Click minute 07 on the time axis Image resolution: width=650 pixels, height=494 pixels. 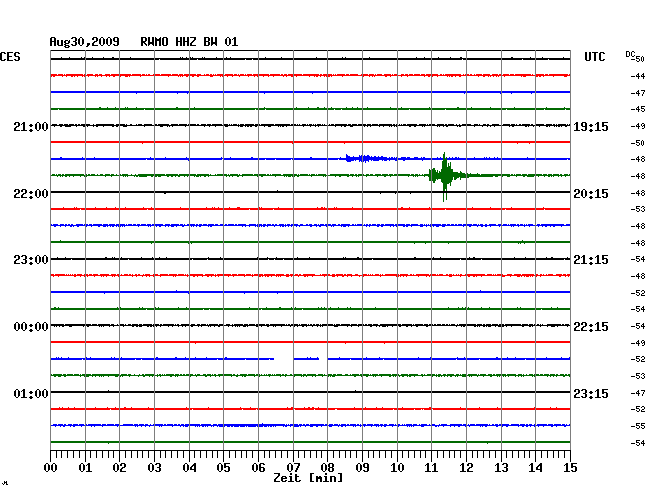tap(293, 468)
